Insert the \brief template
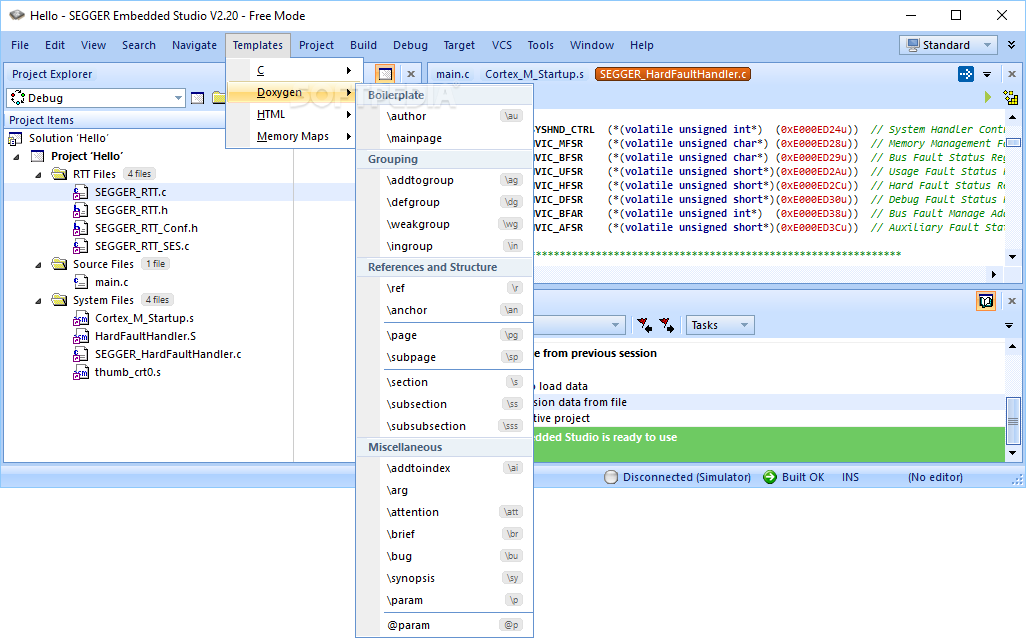Screen dimensions: 1026x638 (444, 534)
